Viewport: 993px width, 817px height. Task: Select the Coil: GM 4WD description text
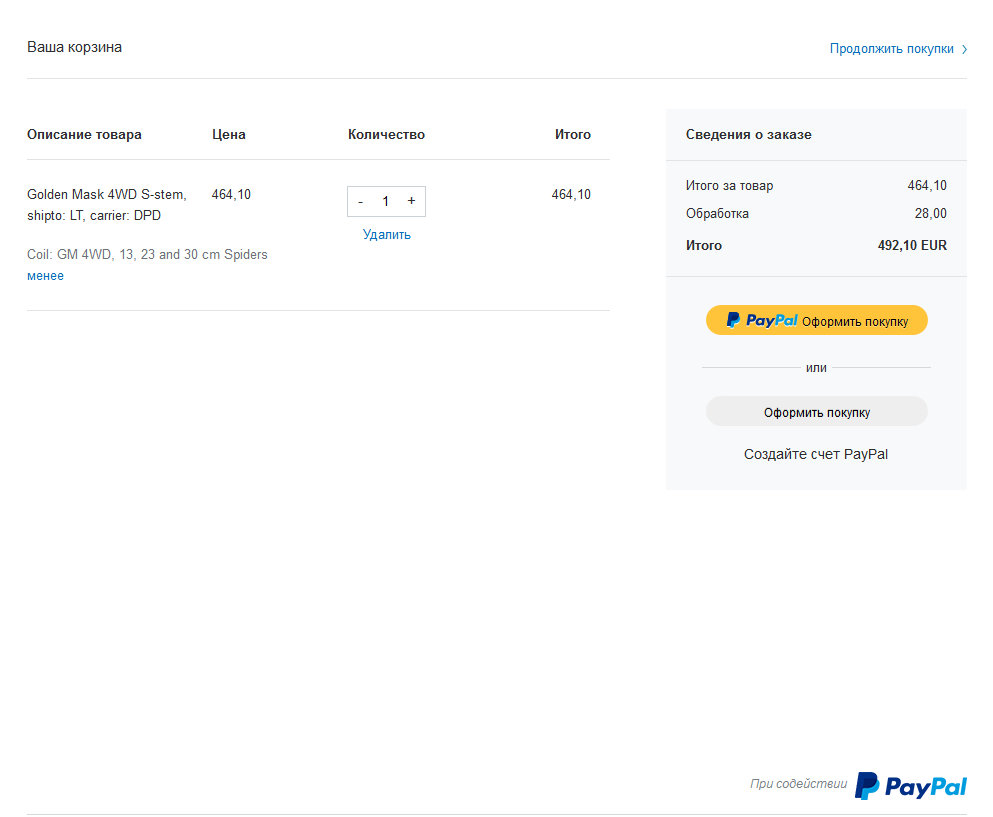pyautogui.click(x=147, y=255)
